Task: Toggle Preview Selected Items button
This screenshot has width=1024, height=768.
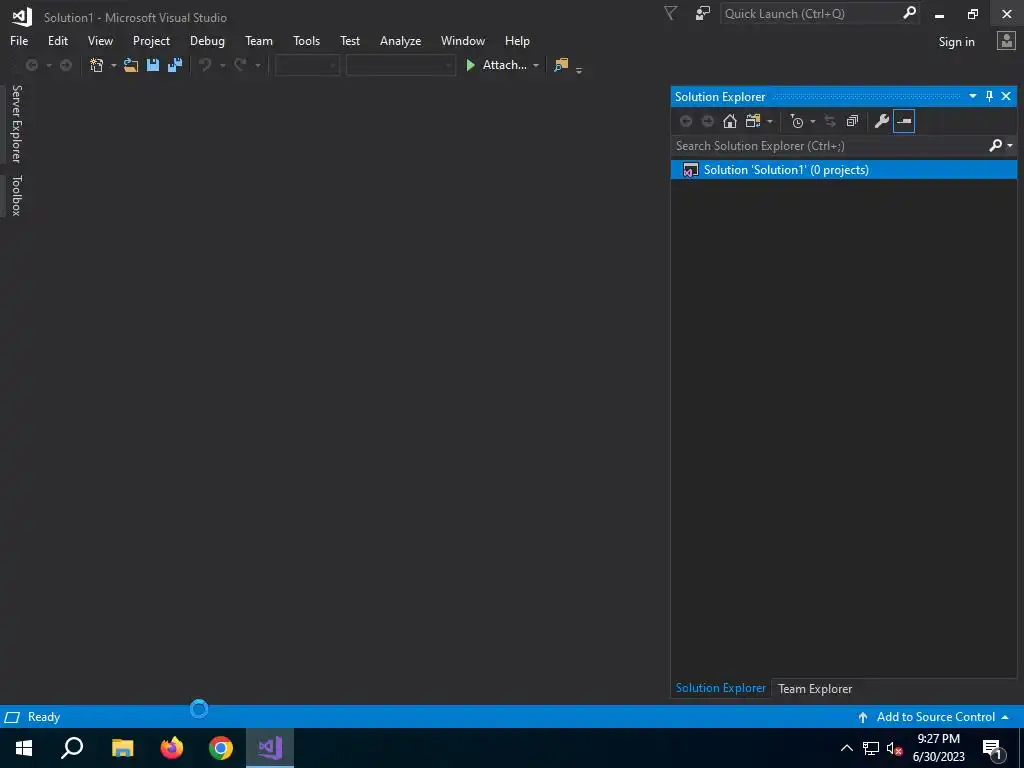Action: click(x=904, y=121)
